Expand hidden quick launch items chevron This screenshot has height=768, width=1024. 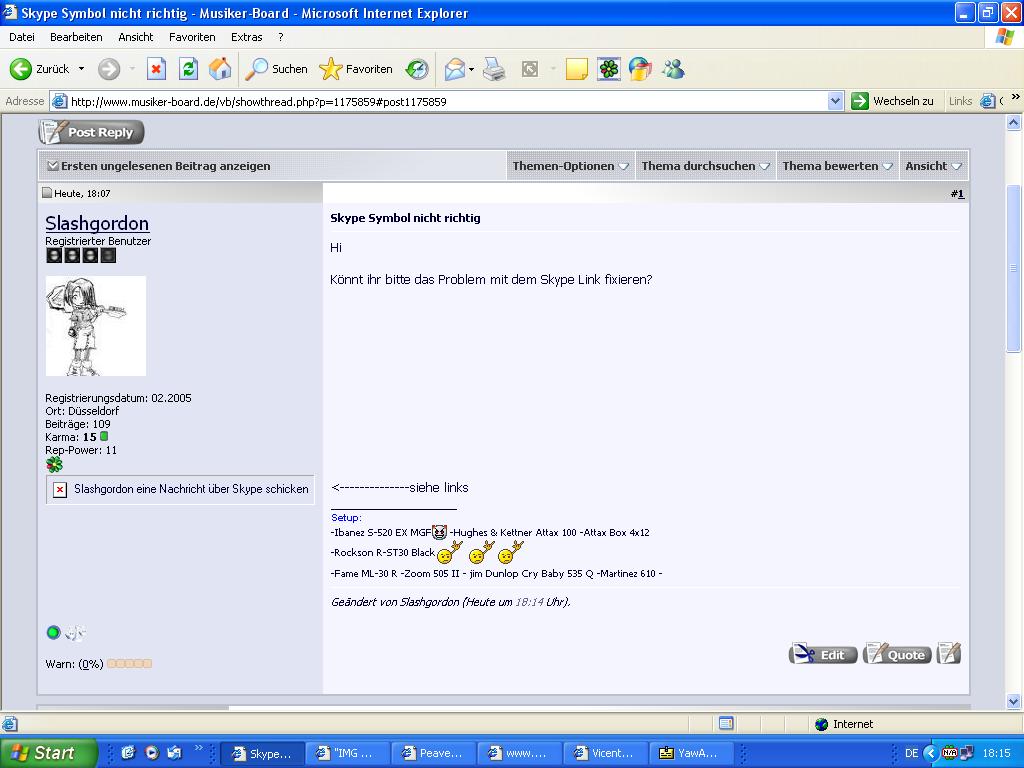[199, 748]
